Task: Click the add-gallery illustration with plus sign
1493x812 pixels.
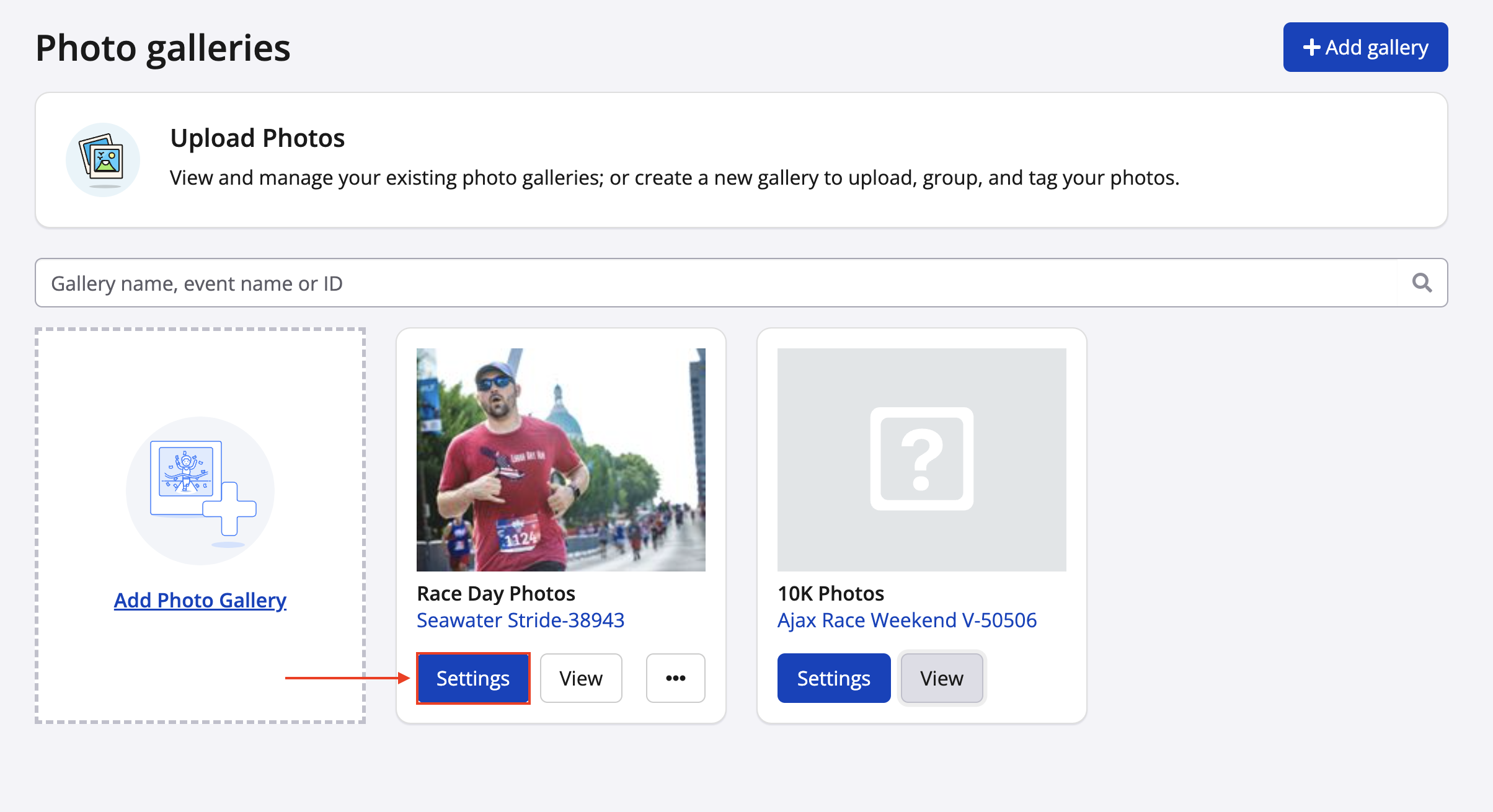Action: pyautogui.click(x=200, y=490)
